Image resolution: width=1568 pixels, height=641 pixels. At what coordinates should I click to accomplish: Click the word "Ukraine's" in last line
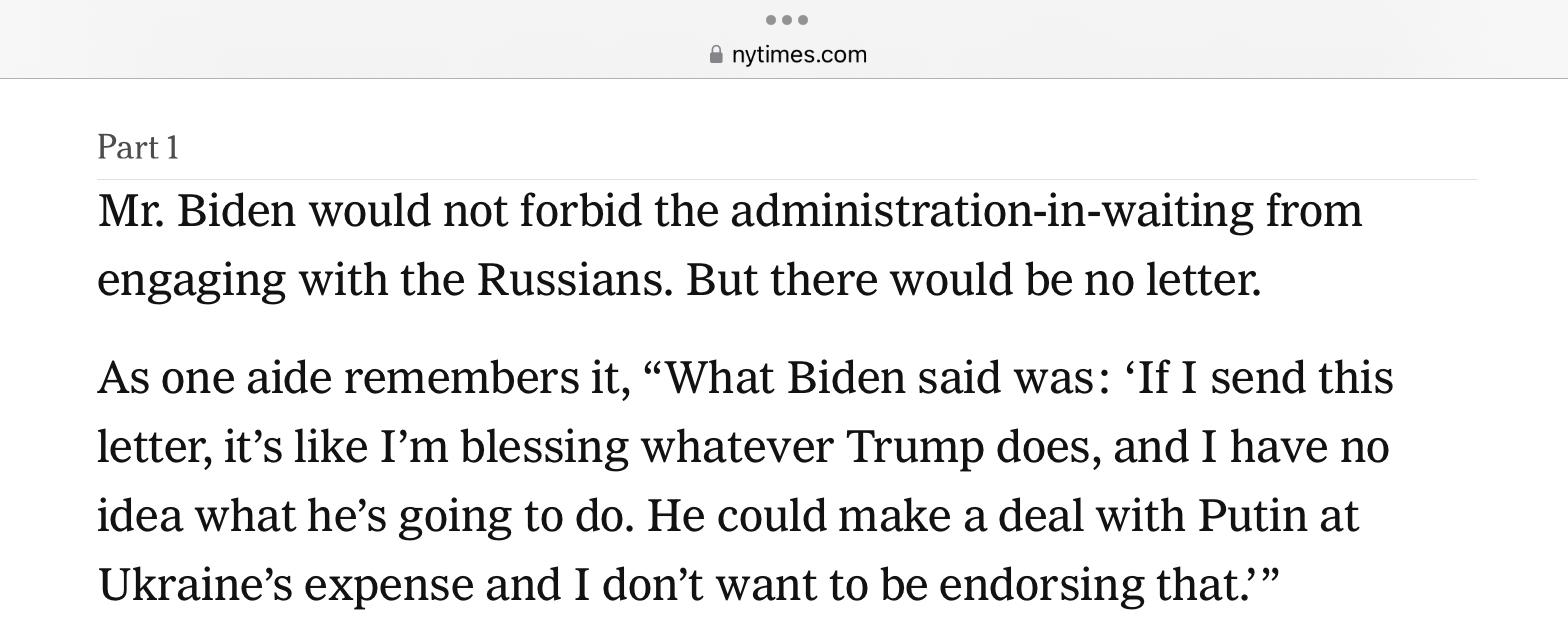194,586
